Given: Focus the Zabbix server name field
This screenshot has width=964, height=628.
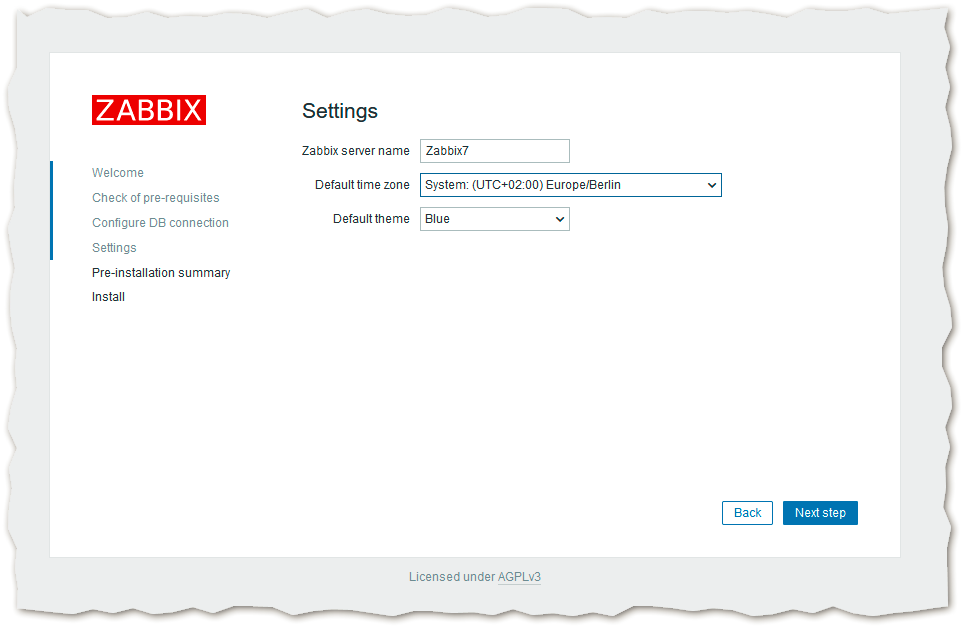Looking at the screenshot, I should pyautogui.click(x=494, y=151).
